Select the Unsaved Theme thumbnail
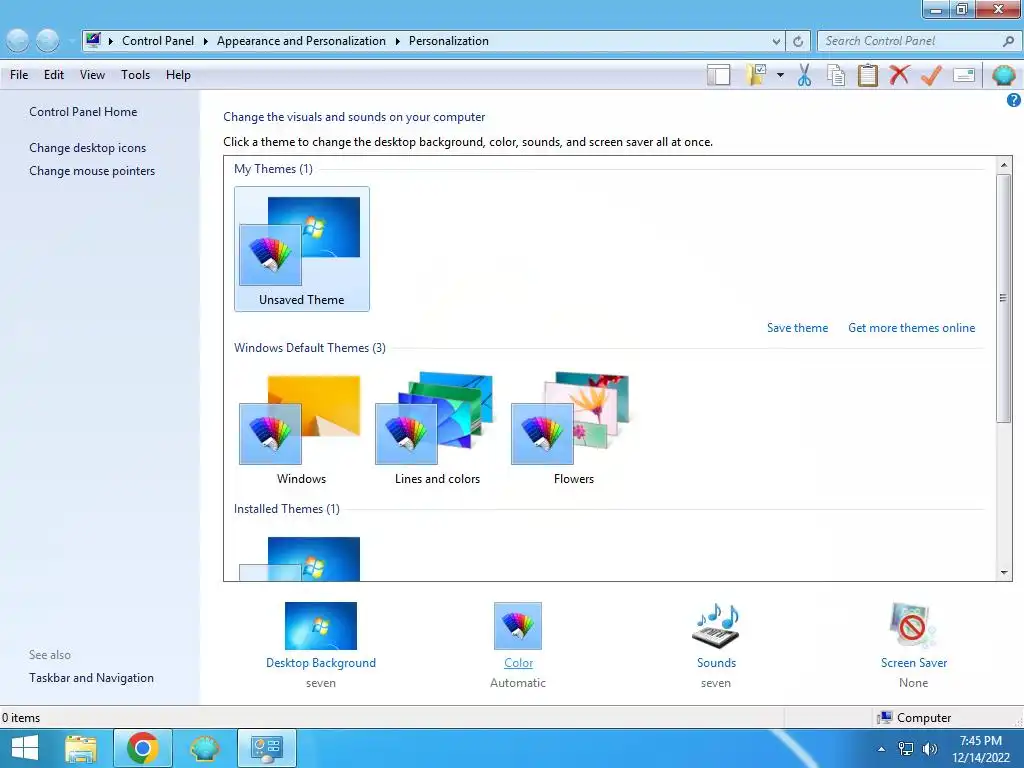 (301, 248)
